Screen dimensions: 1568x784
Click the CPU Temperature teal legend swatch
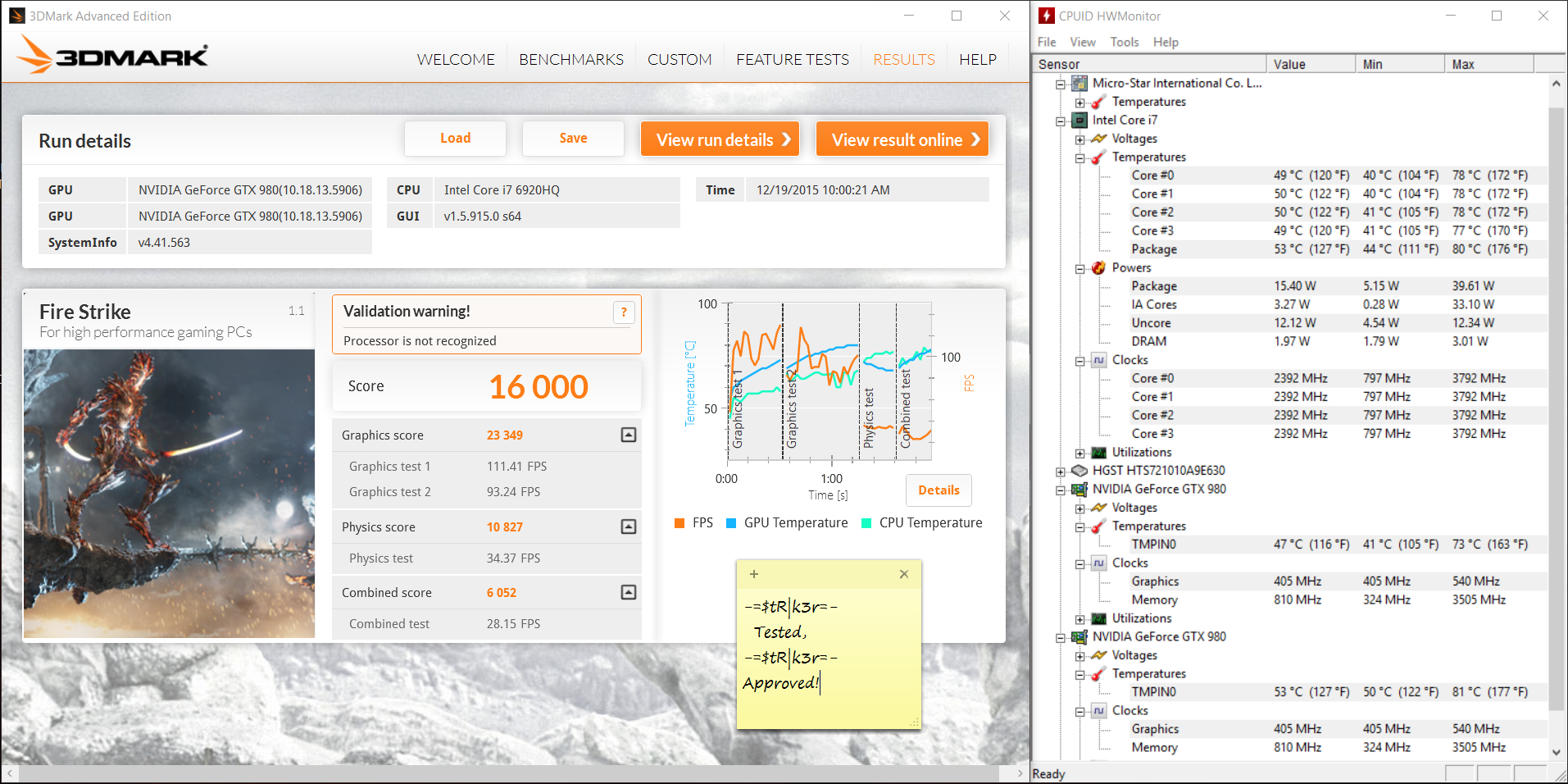(866, 523)
